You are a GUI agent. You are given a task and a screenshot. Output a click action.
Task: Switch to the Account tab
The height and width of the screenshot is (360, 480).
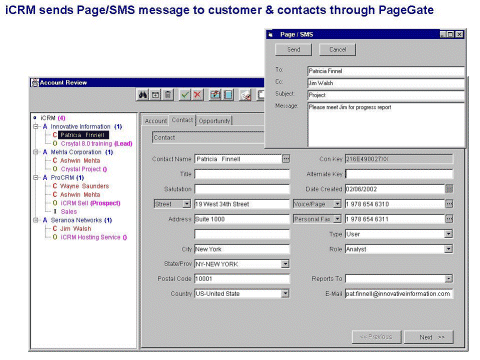pyautogui.click(x=156, y=121)
